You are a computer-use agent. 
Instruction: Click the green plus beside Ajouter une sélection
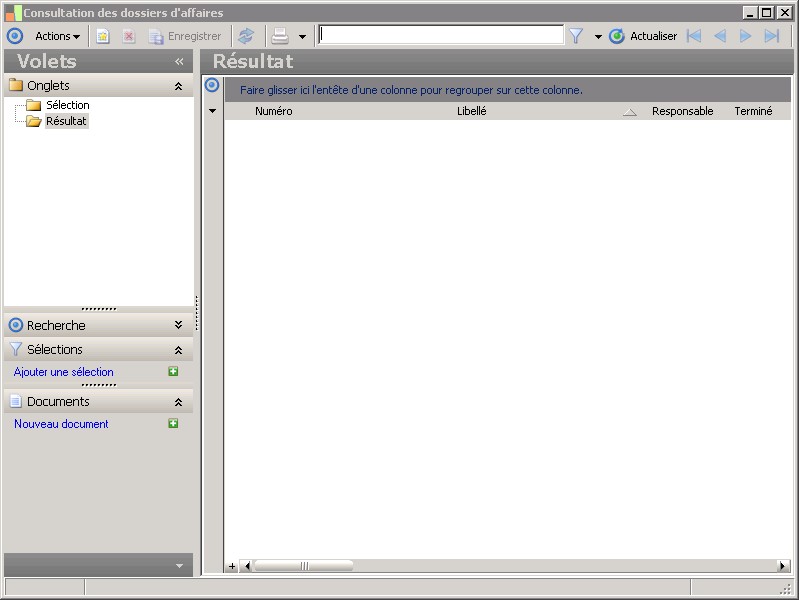[x=173, y=371]
